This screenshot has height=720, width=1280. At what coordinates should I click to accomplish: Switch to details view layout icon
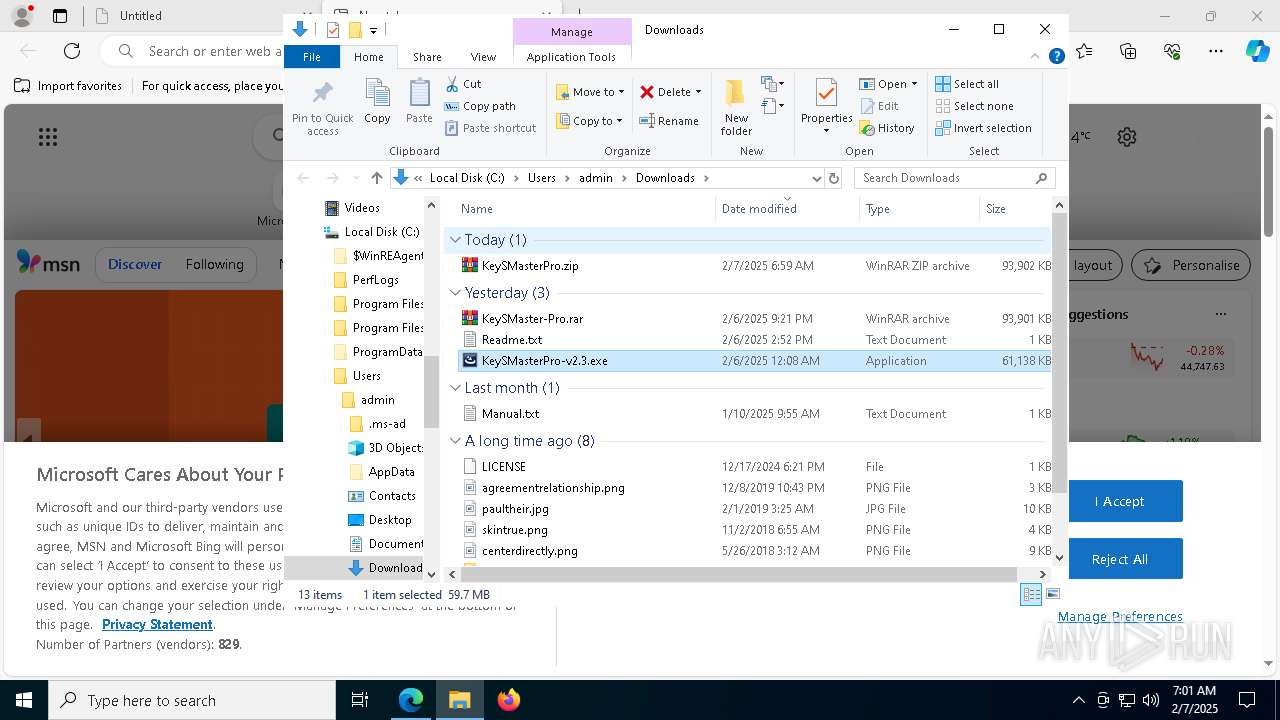(1031, 594)
